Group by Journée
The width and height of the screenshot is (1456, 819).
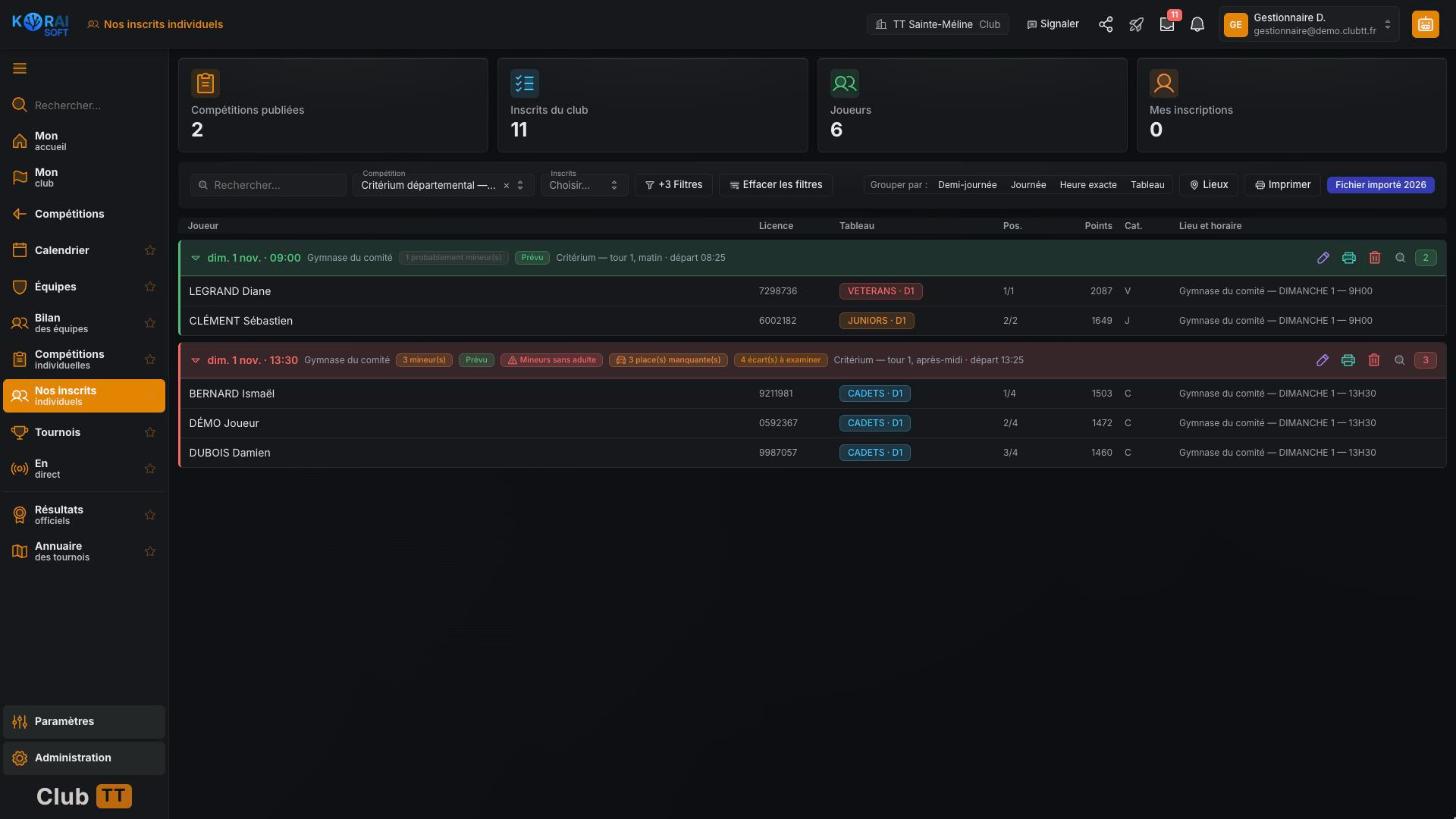coord(1028,185)
